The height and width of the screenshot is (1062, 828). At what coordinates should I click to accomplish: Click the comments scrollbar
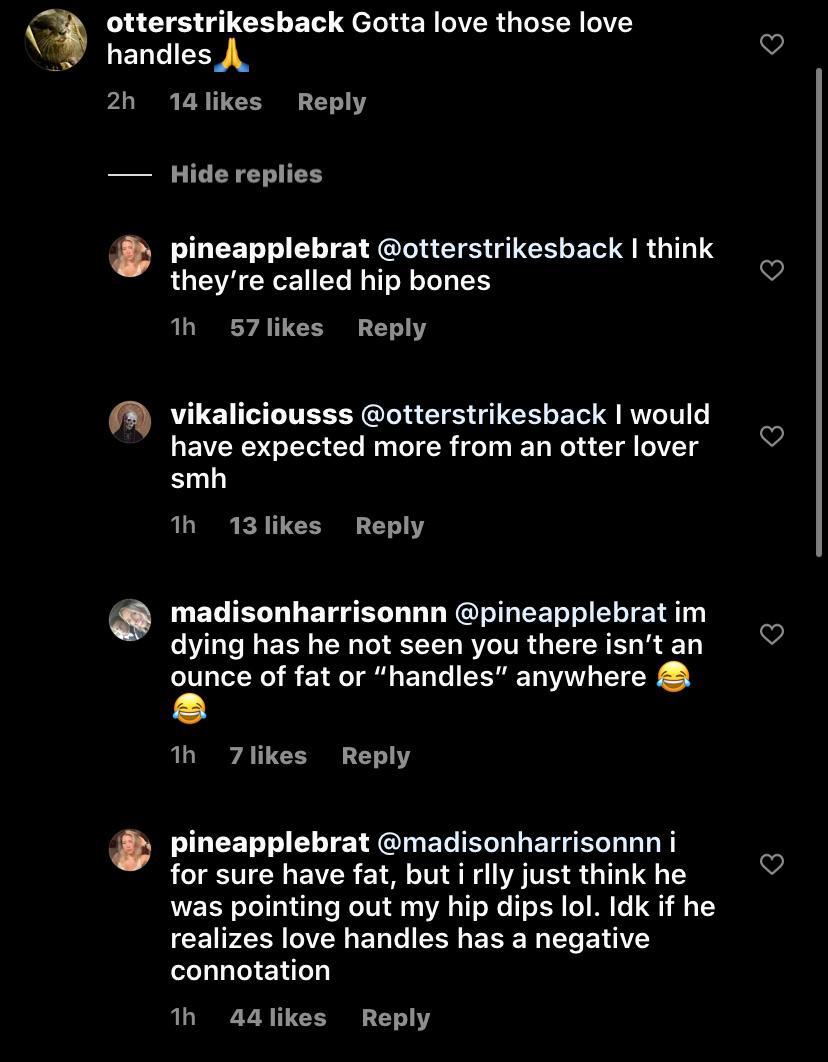coord(820,310)
